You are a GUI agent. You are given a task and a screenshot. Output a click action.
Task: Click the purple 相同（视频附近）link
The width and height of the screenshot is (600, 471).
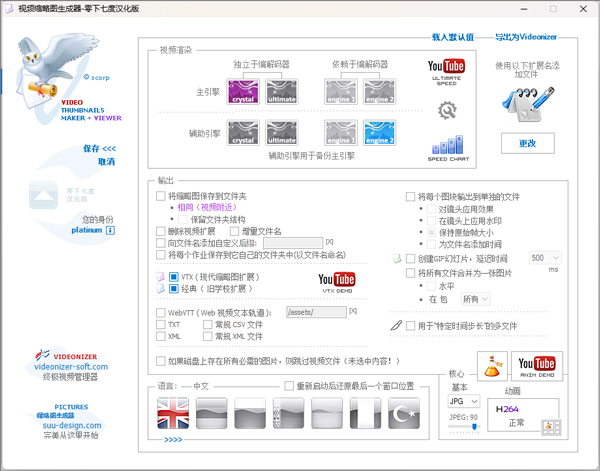[207, 207]
